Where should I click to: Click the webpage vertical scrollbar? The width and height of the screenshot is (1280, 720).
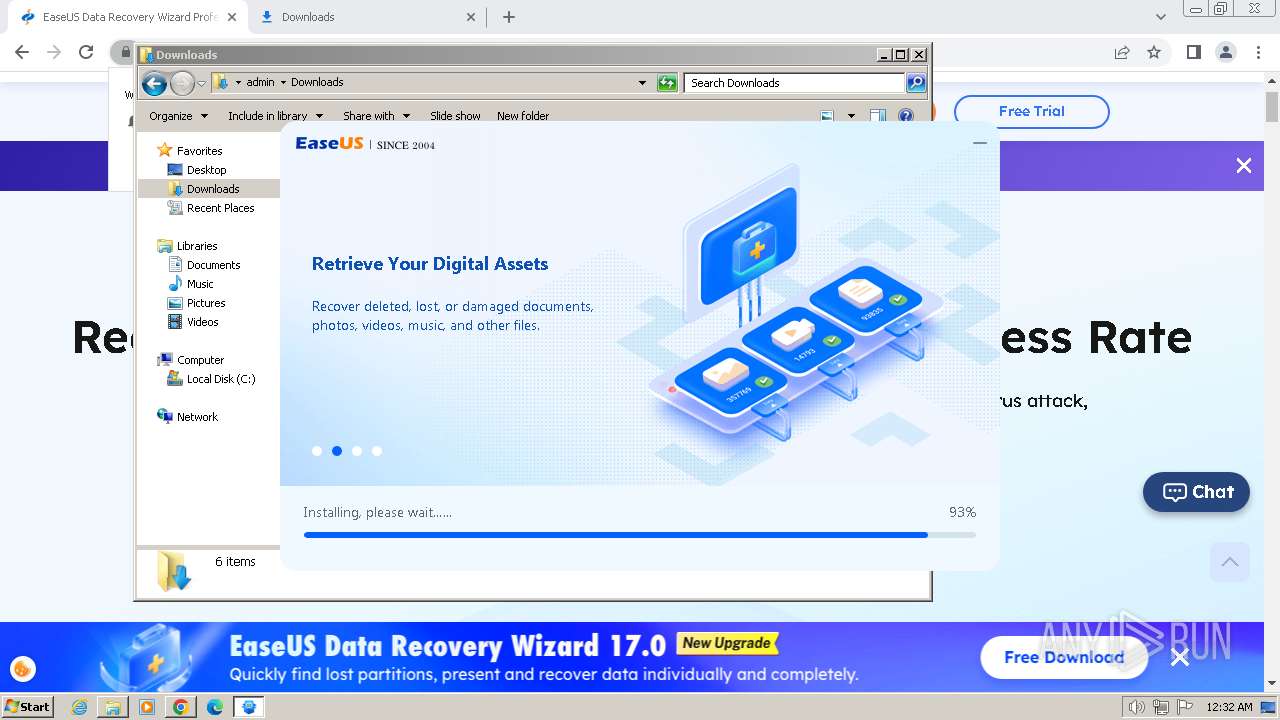point(1272,385)
